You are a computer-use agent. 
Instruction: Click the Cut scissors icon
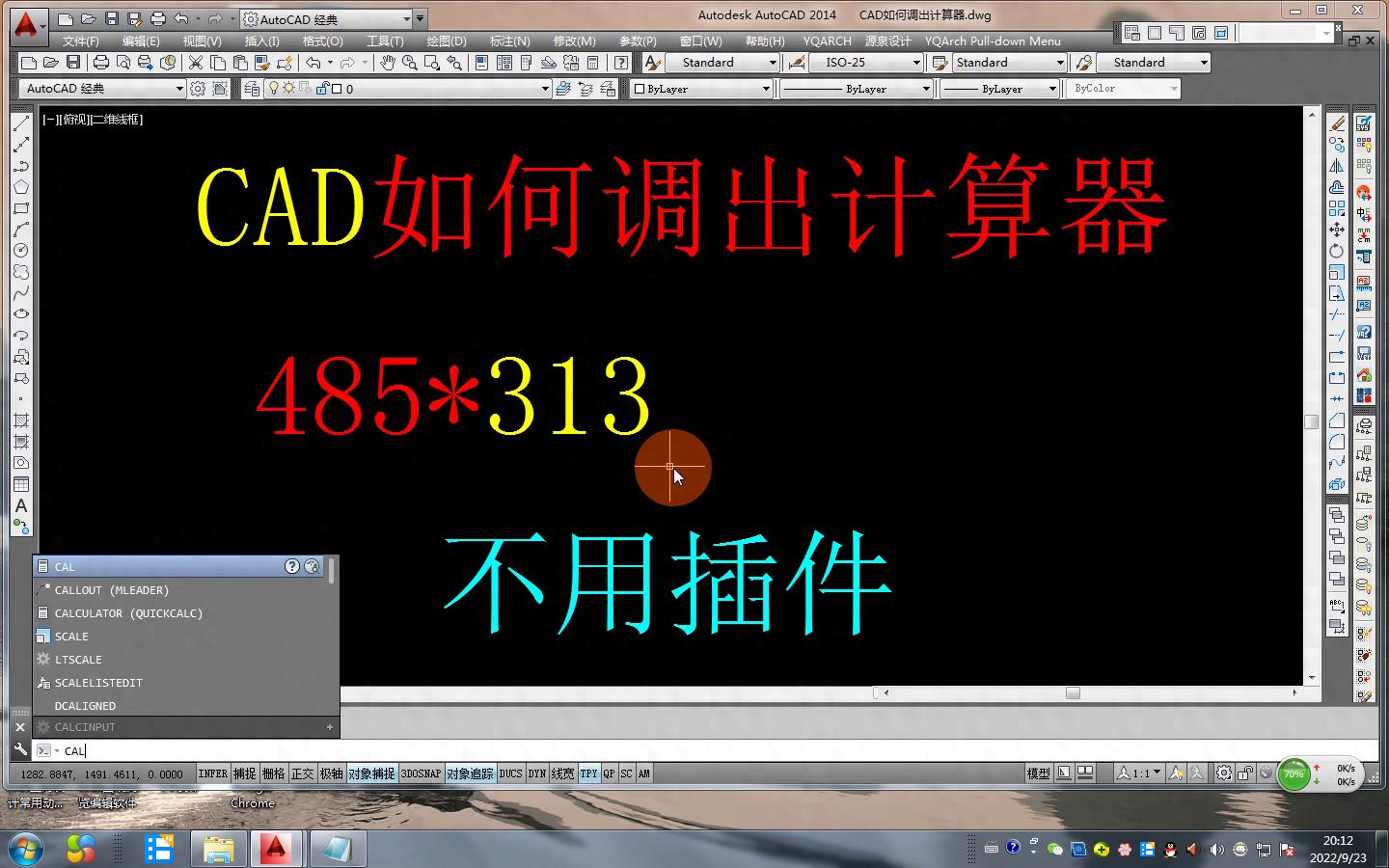pyautogui.click(x=196, y=63)
